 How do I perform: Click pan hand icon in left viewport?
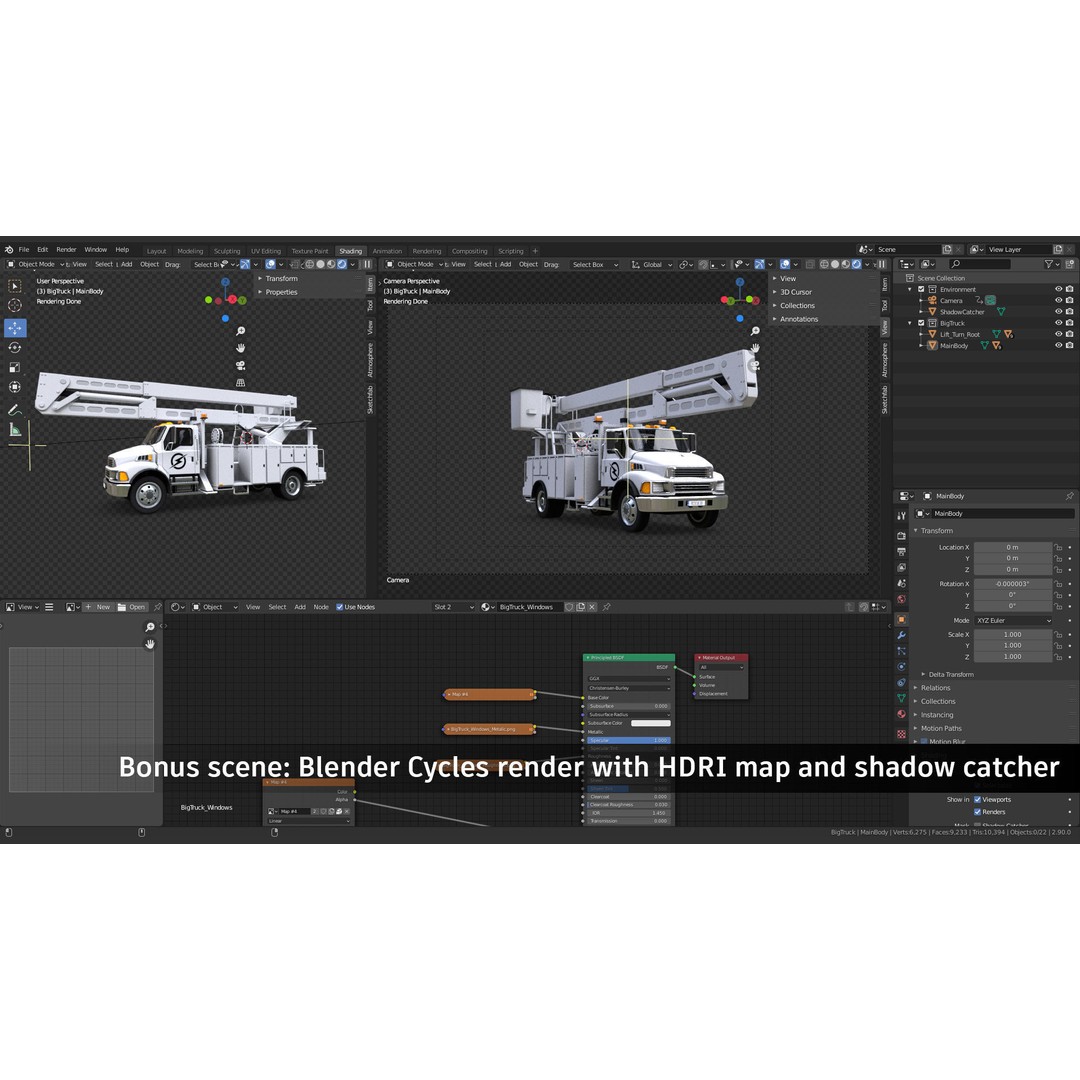(x=240, y=348)
